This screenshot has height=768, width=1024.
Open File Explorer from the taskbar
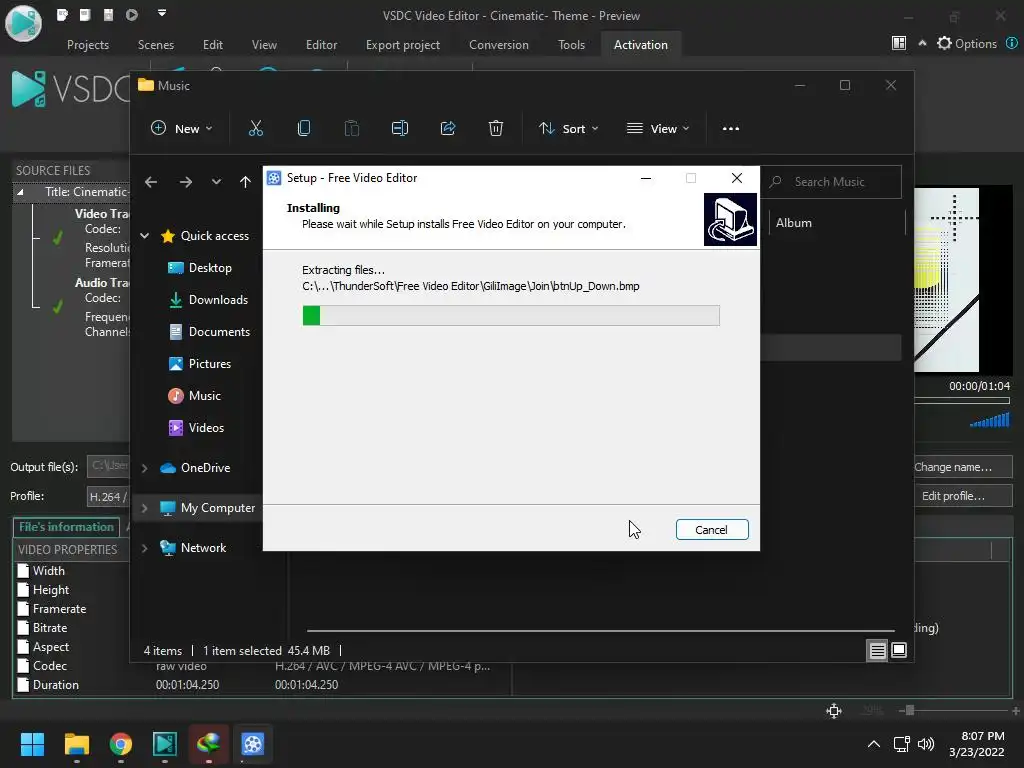coord(76,744)
